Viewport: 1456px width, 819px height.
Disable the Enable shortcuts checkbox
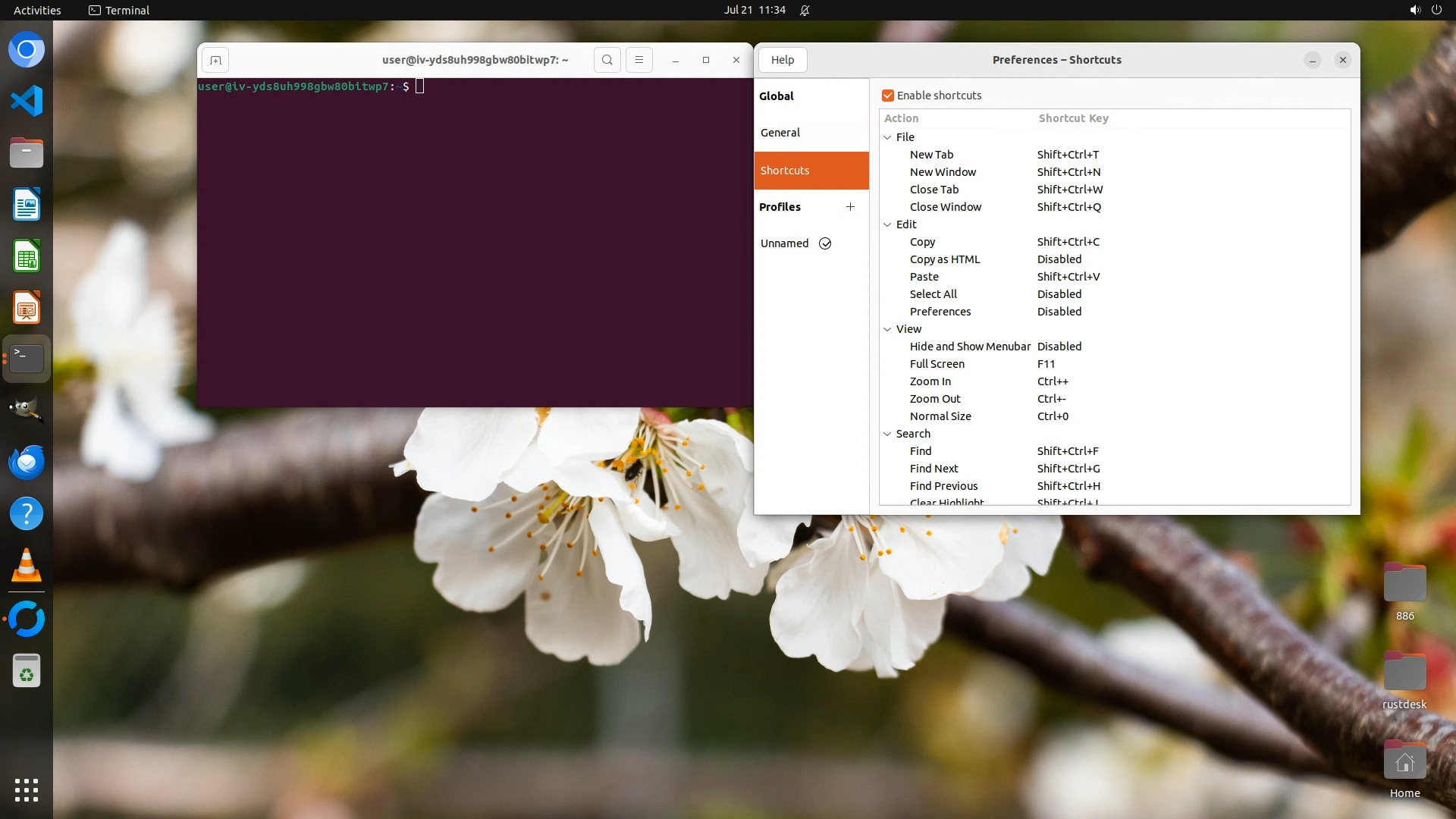(888, 96)
